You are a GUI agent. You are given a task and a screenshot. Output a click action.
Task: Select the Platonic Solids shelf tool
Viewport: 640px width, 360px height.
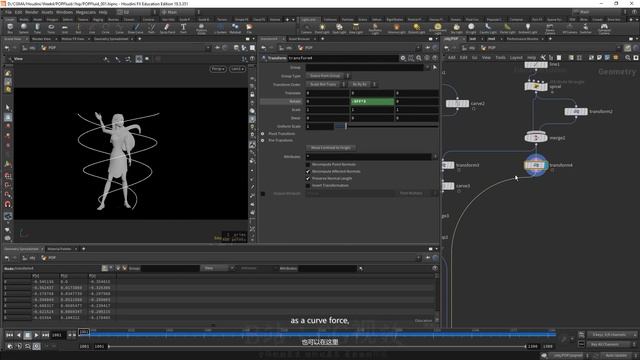pos(201,29)
